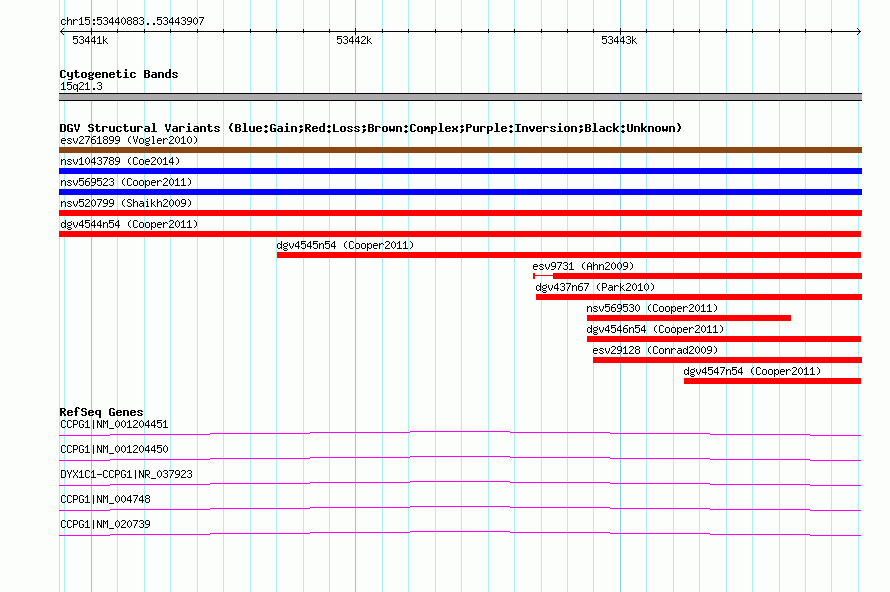This screenshot has height=592, width=890.
Task: Click gene label CCPG1|NM_001204450
Action: click(114, 450)
